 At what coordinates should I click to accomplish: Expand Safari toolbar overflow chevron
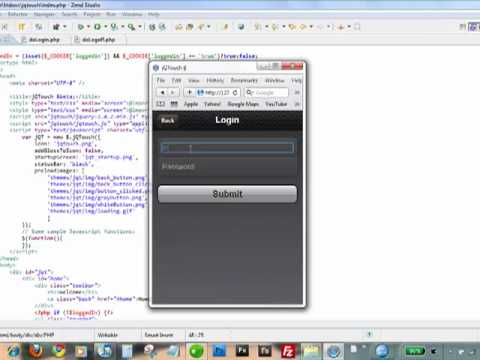click(x=297, y=92)
